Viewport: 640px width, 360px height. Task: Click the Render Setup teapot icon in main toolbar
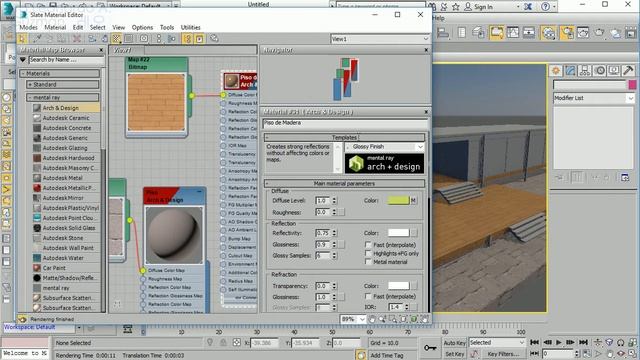(x=567, y=33)
